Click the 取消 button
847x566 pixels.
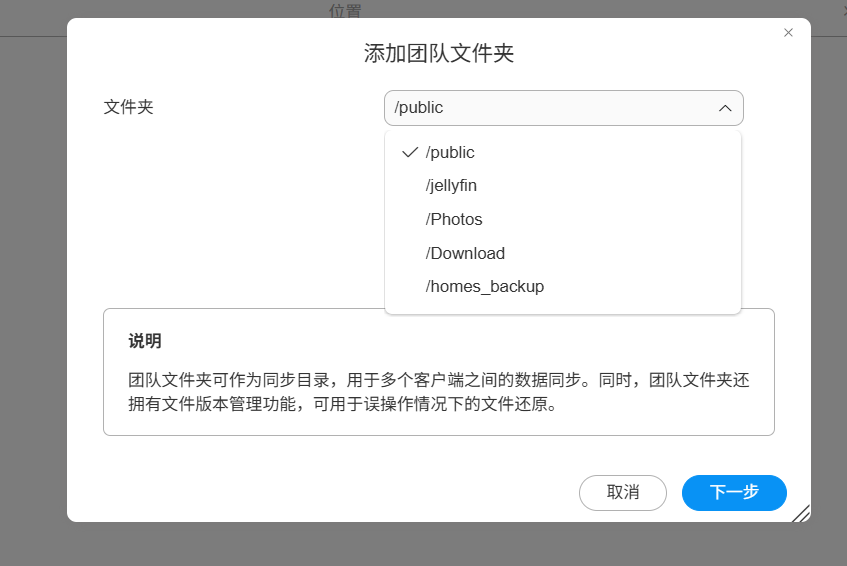tap(623, 493)
